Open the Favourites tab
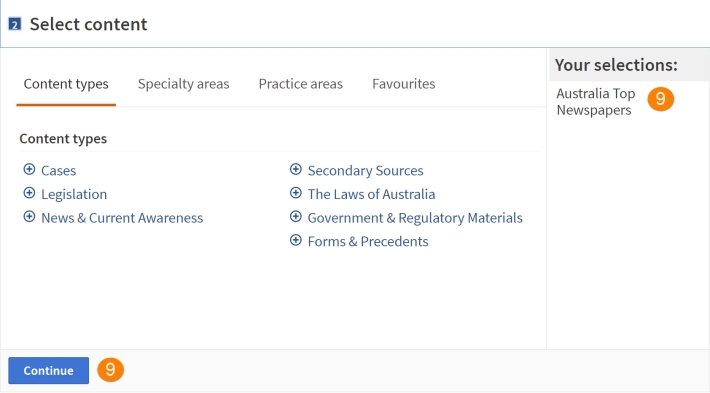This screenshot has height=393, width=710. pos(403,84)
